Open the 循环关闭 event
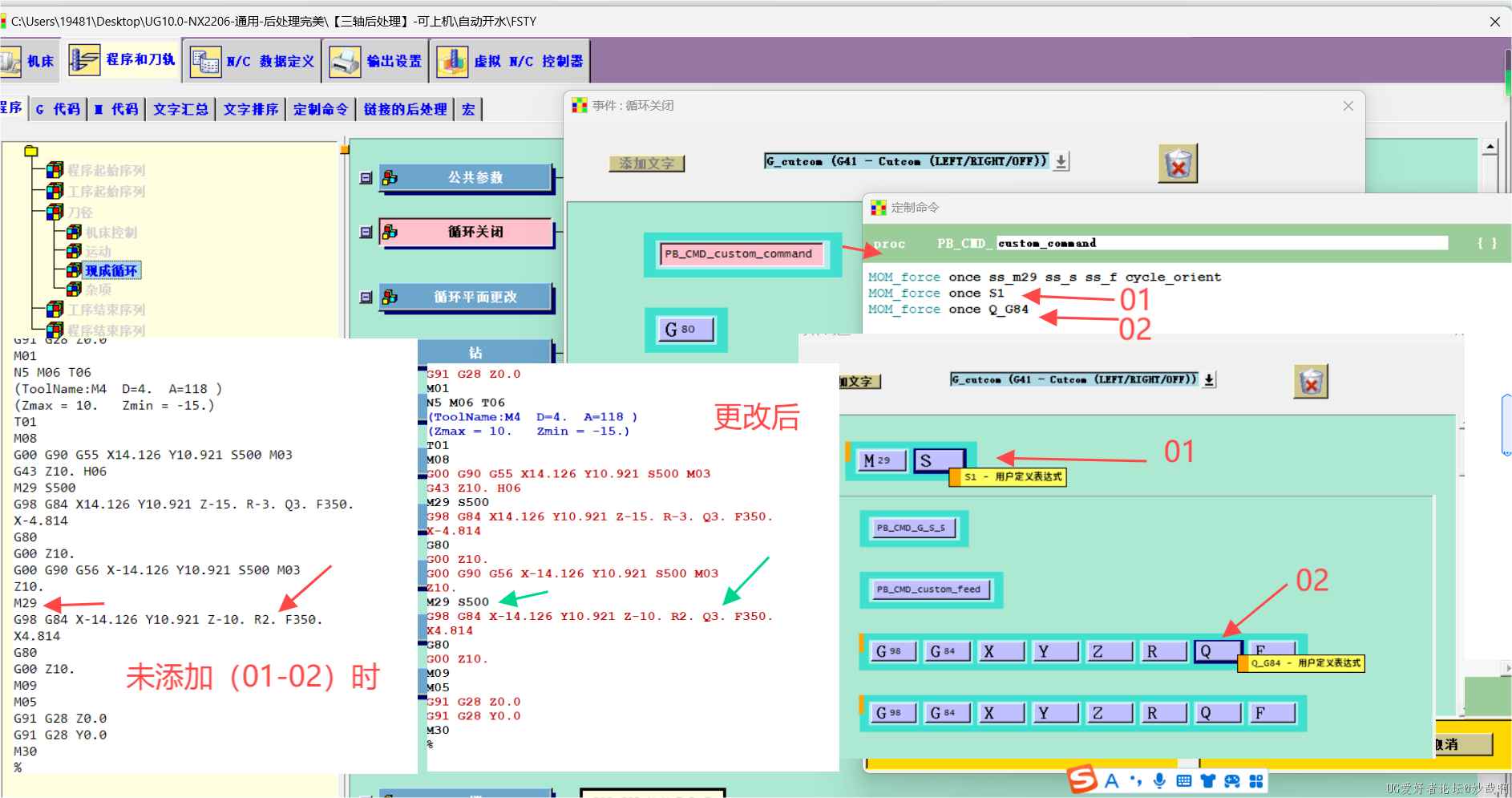The image size is (1512, 798). tap(466, 232)
